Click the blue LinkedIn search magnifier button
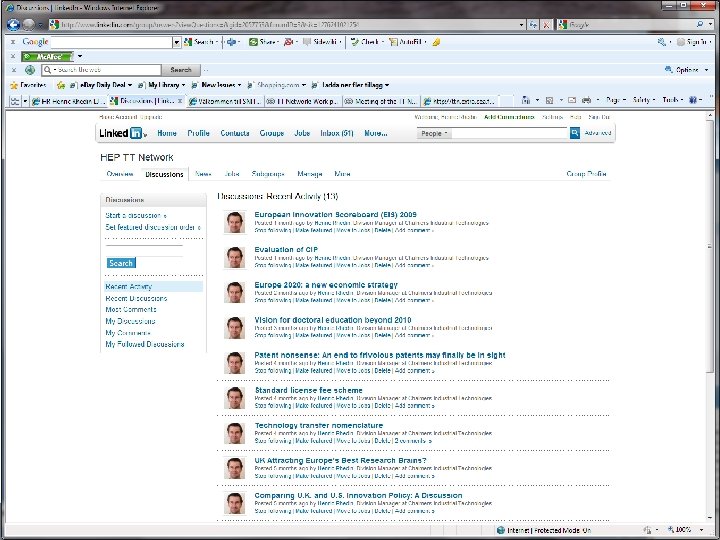Viewport: 720px width, 540px height. (574, 133)
